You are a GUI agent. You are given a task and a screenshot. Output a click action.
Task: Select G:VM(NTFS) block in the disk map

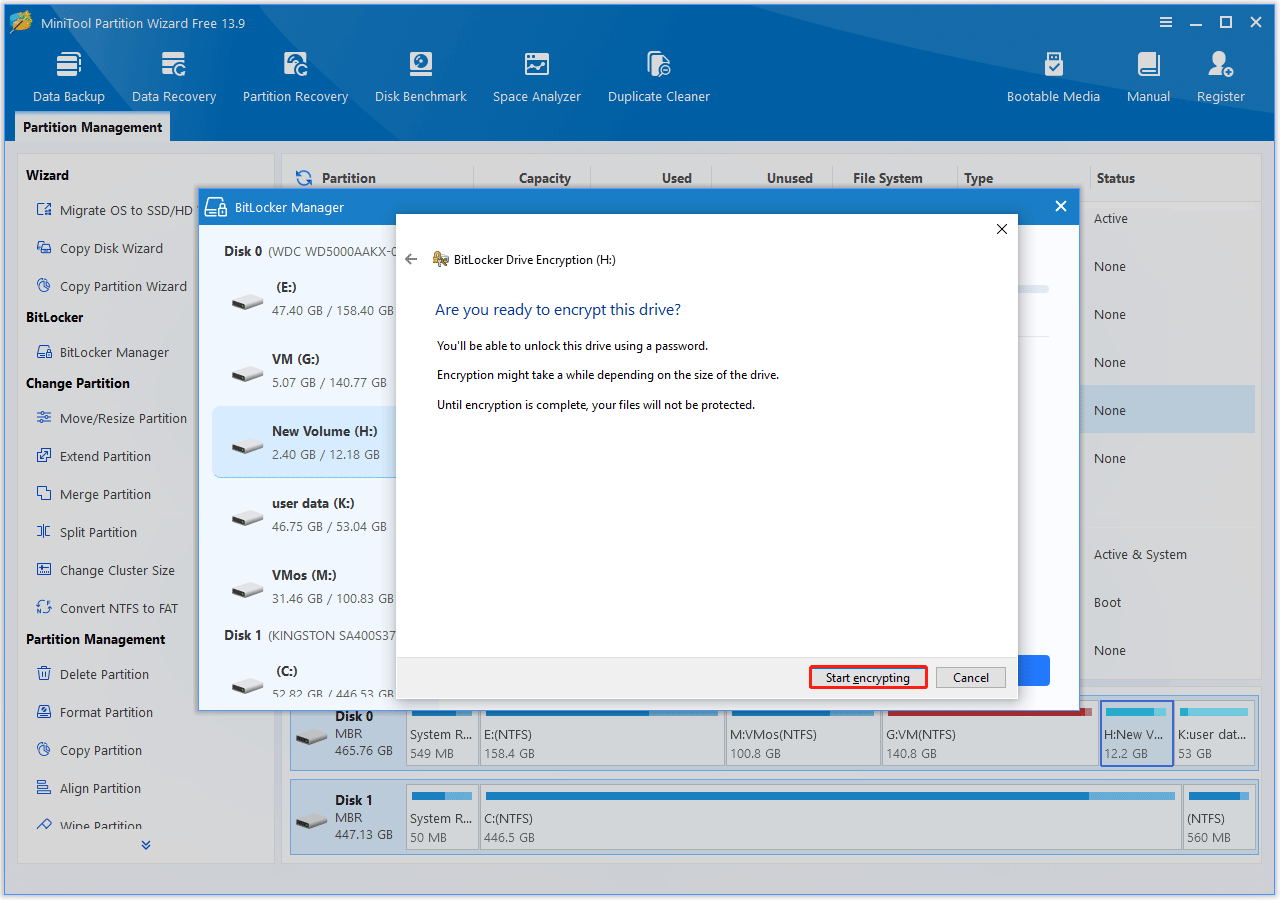click(x=990, y=734)
